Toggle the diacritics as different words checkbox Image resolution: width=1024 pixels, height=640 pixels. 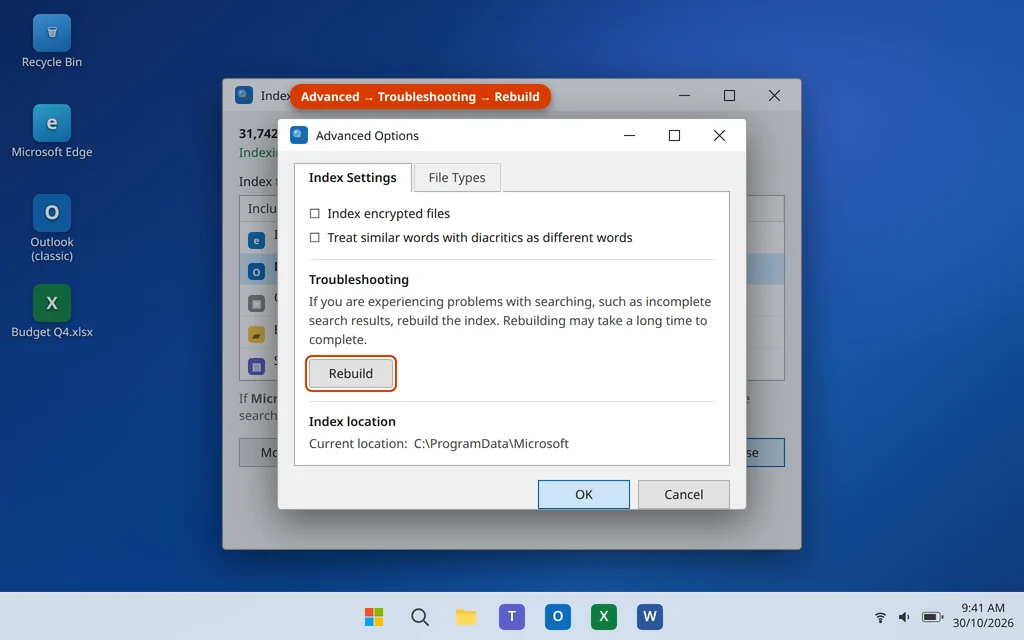[315, 238]
